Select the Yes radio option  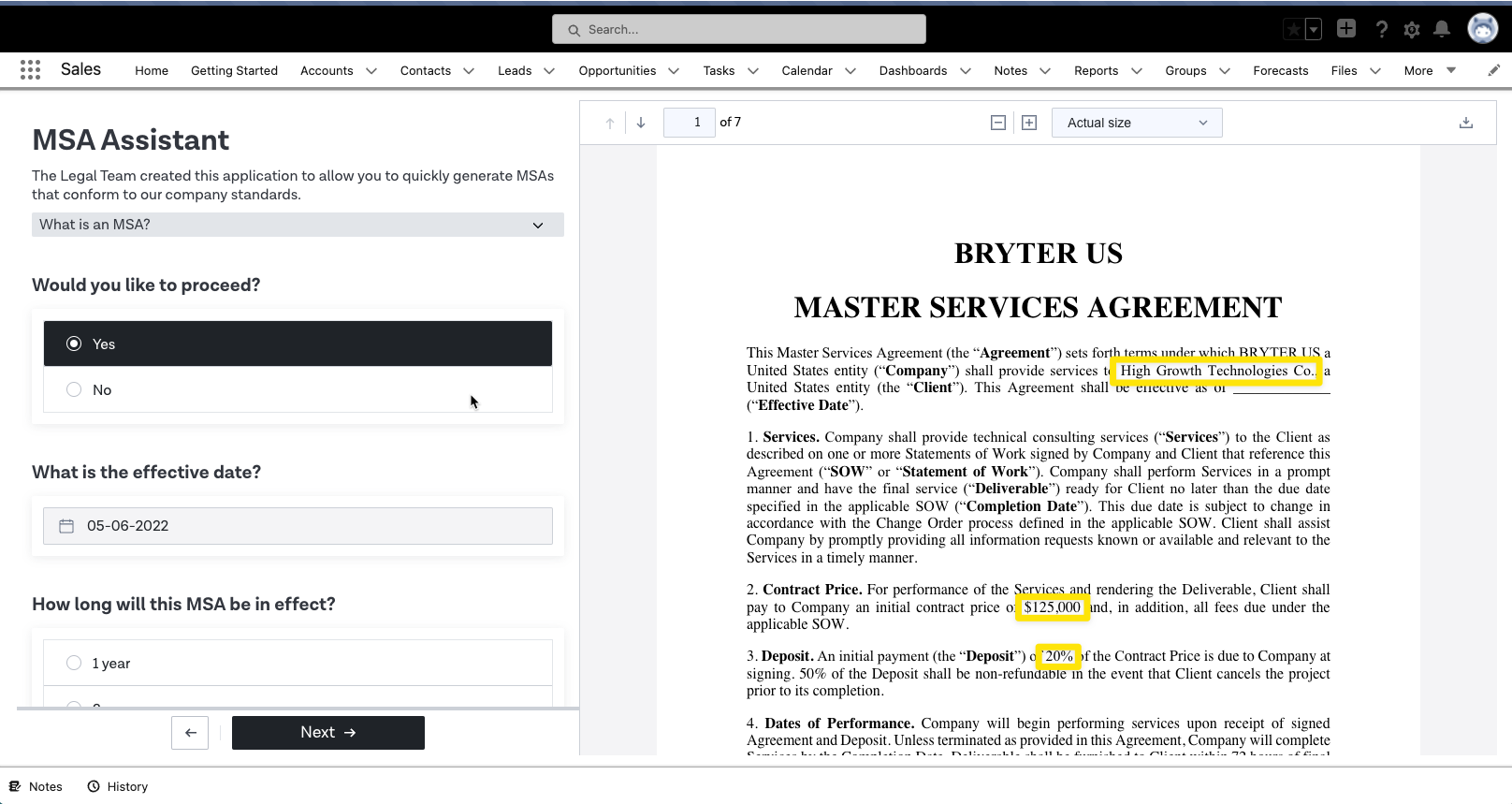click(298, 344)
